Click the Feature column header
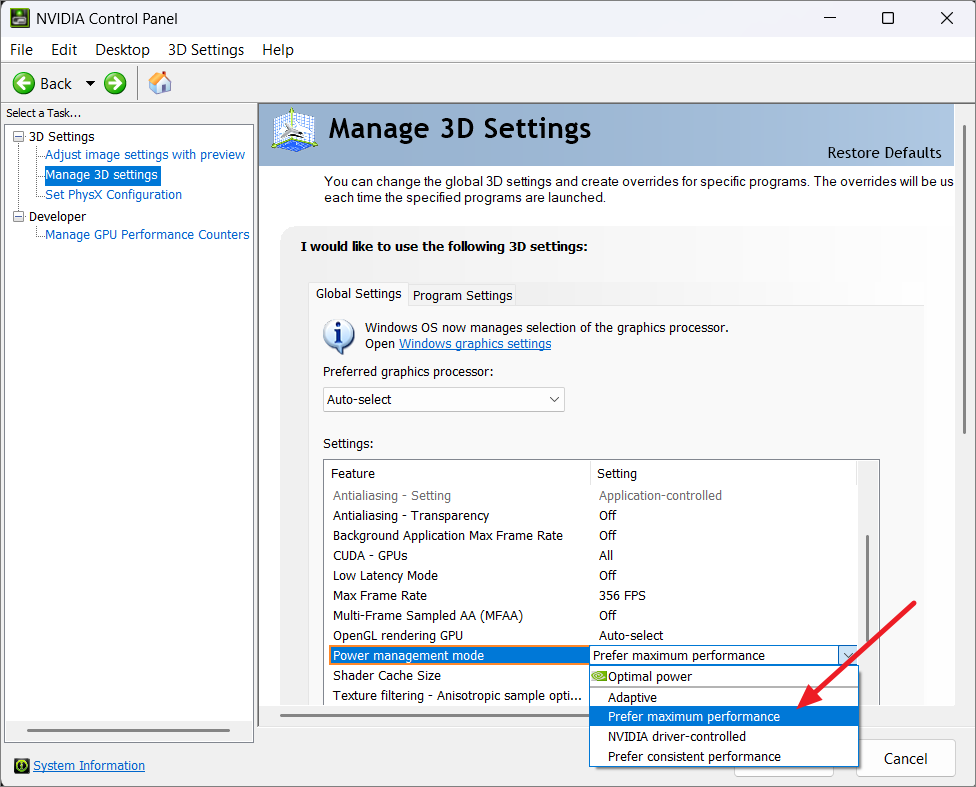The height and width of the screenshot is (787, 976). [458, 473]
